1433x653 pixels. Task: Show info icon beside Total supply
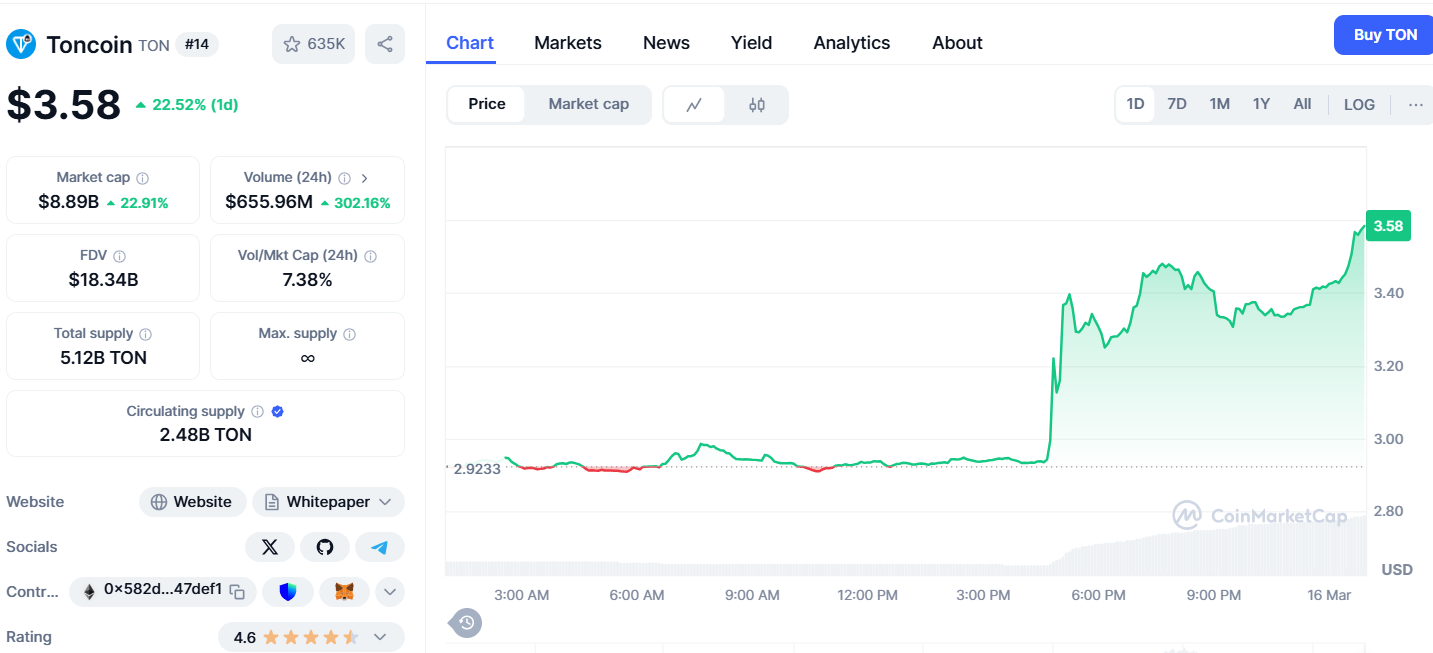(145, 334)
